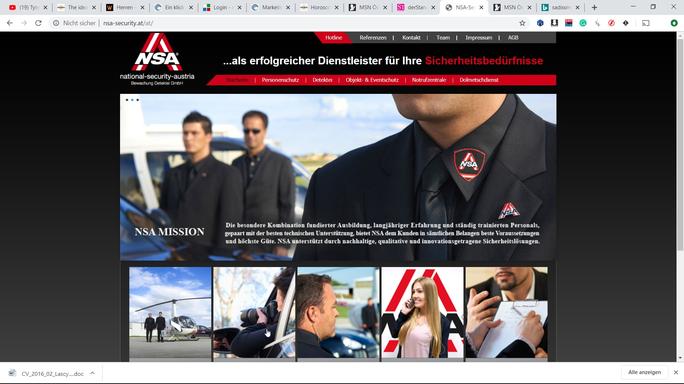The width and height of the screenshot is (684, 384).
Task: Expand options for CV_2016 downloaded doc file
Action: click(92, 373)
